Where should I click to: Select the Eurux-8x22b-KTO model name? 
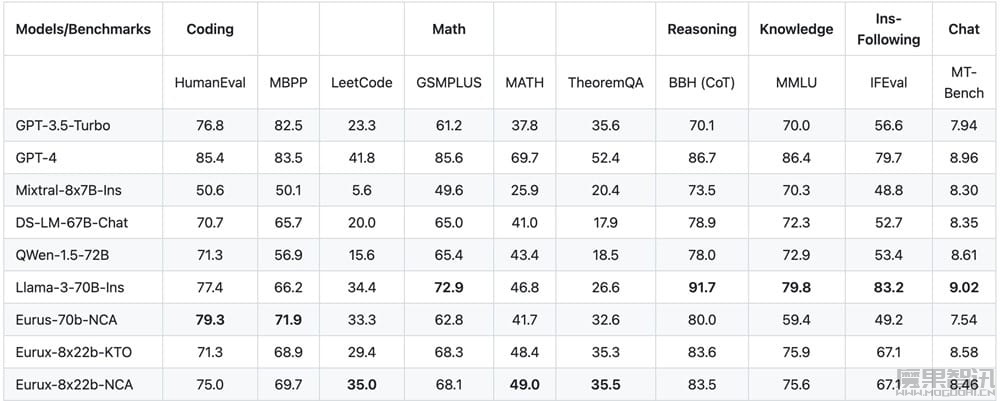tap(73, 353)
